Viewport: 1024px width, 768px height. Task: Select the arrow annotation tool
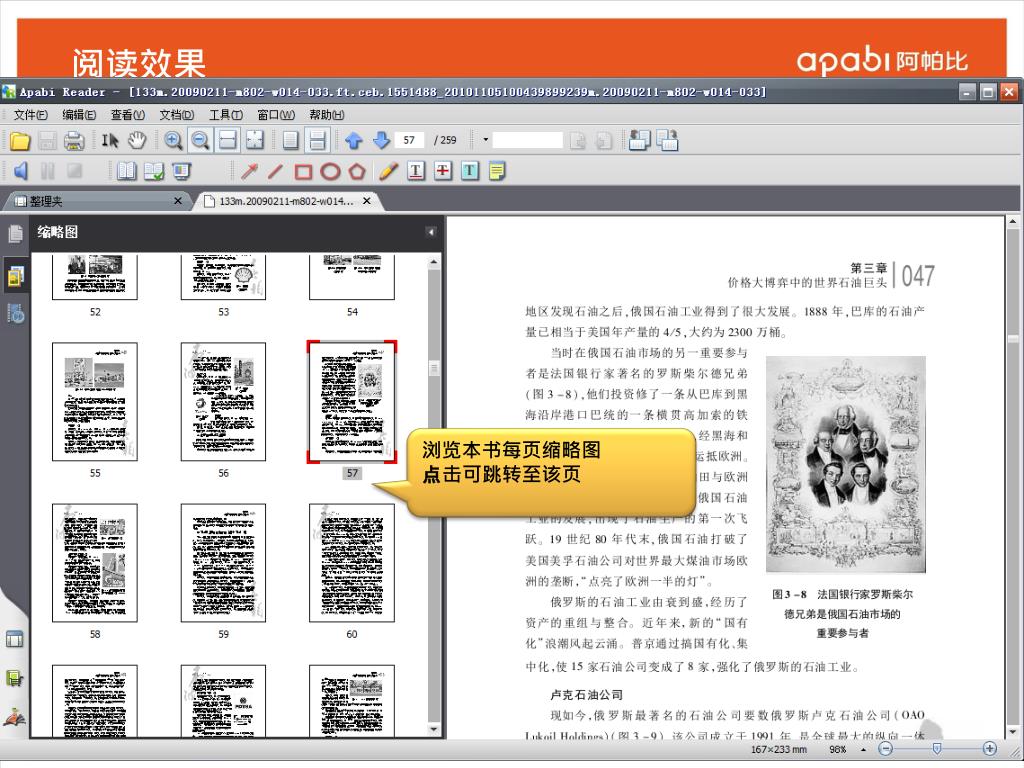point(249,171)
